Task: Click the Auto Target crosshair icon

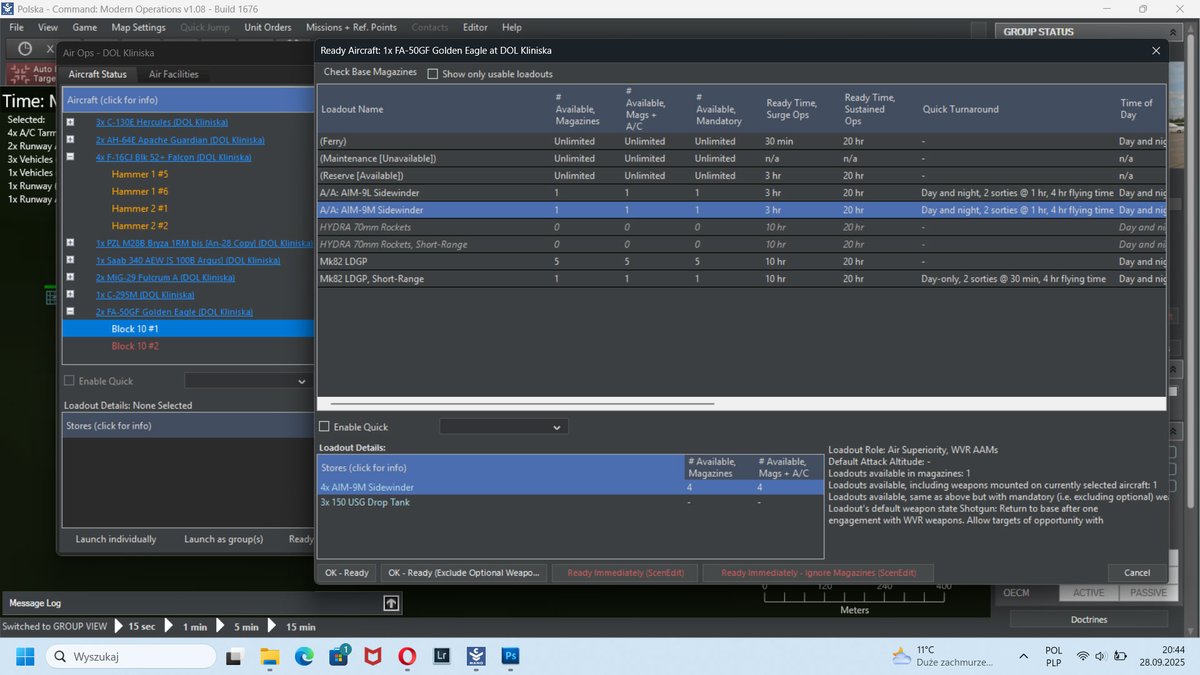Action: click(20, 73)
